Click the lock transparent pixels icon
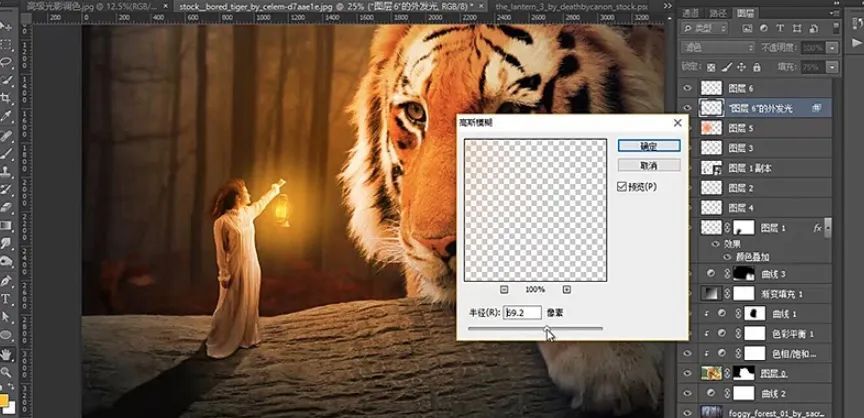 pos(712,67)
